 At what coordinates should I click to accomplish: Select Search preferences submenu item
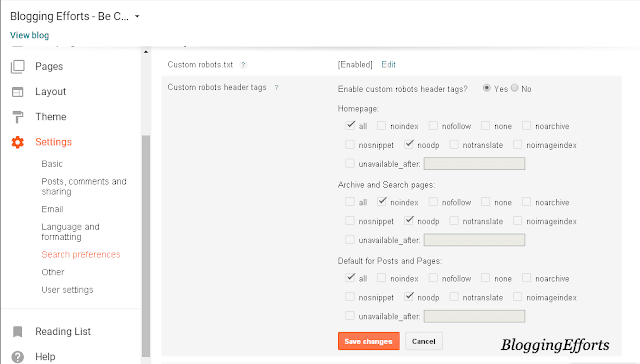tap(81, 255)
